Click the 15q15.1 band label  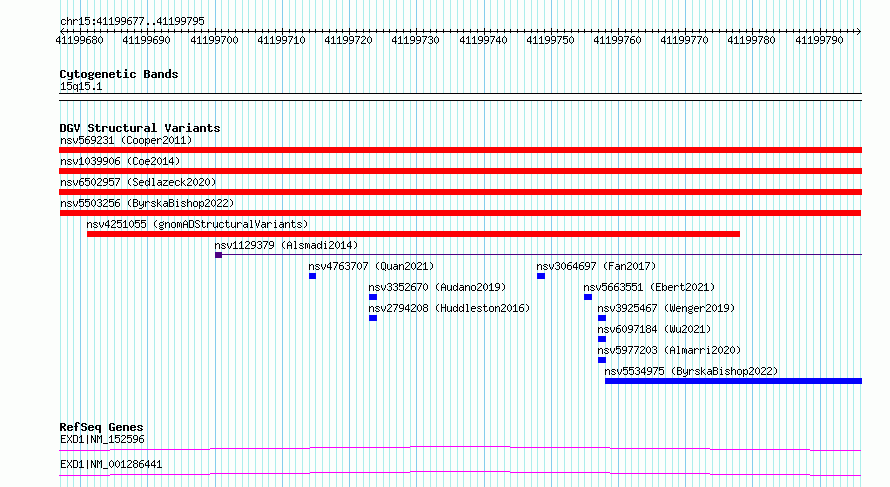tap(81, 86)
